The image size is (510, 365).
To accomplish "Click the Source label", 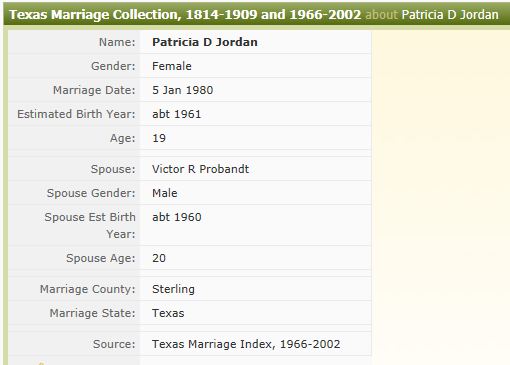I will (114, 344).
